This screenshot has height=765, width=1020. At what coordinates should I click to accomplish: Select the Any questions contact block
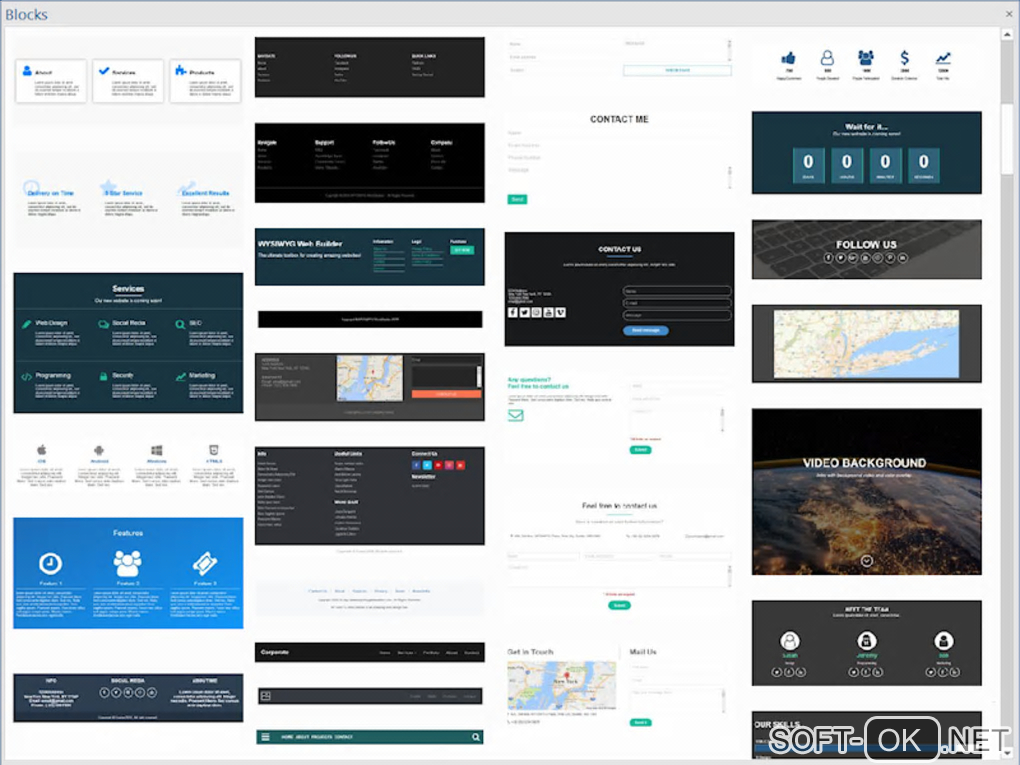[619, 414]
